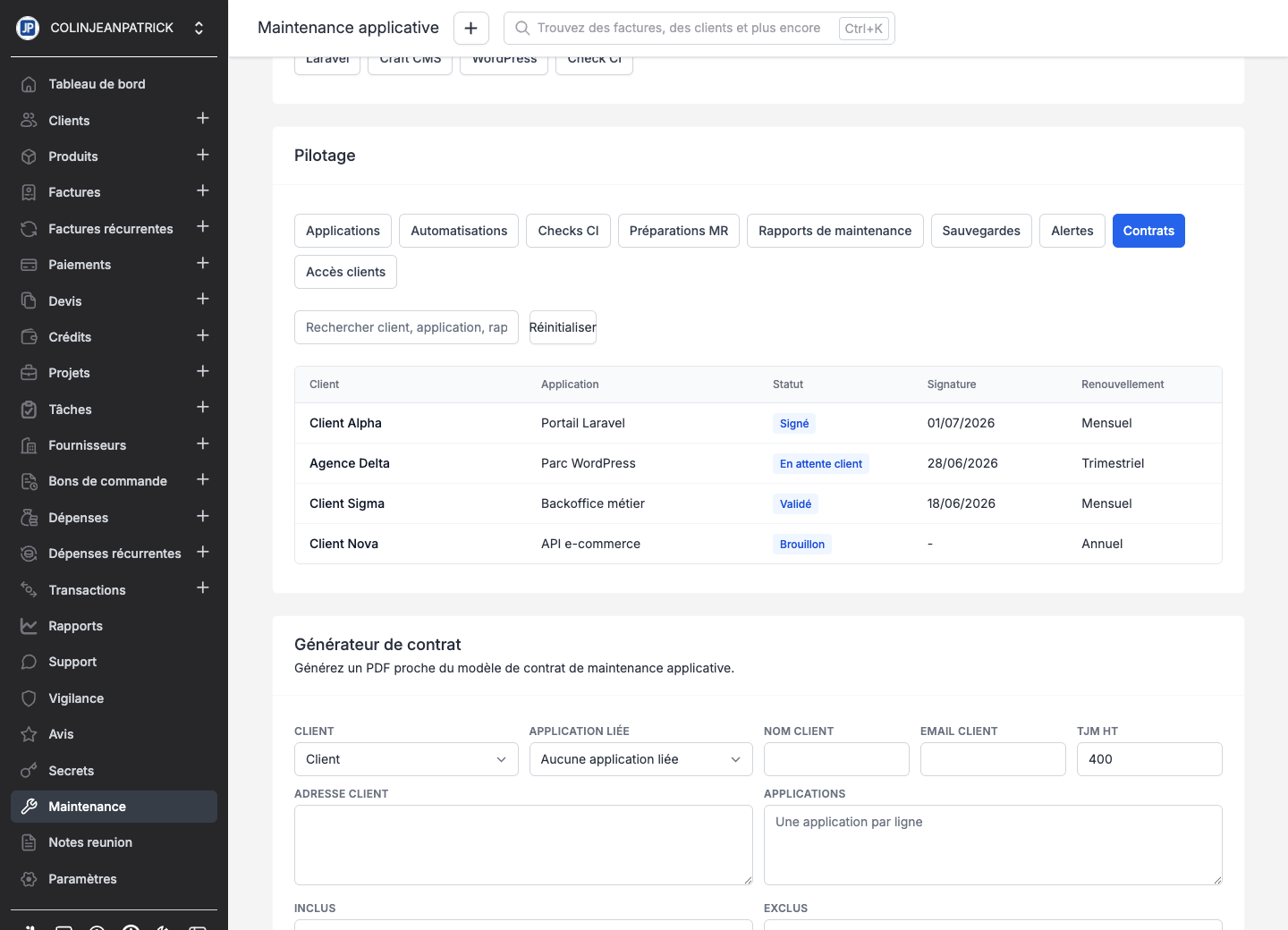Switch to Checks CI tab

[568, 231]
